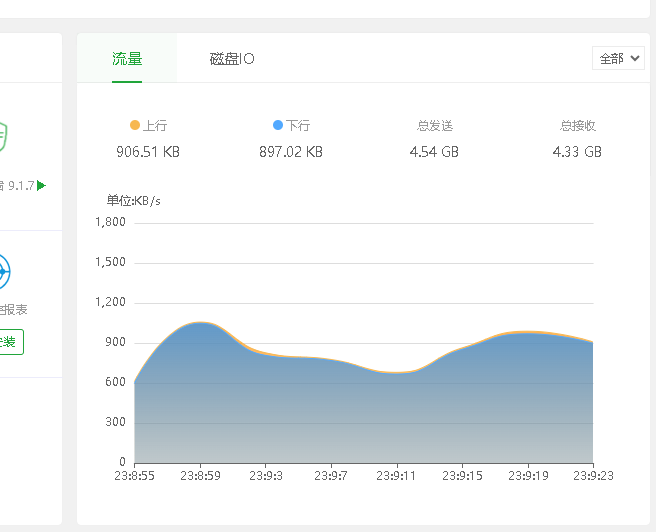Click the 600 y-axis label
The image size is (656, 532).
tap(115, 382)
